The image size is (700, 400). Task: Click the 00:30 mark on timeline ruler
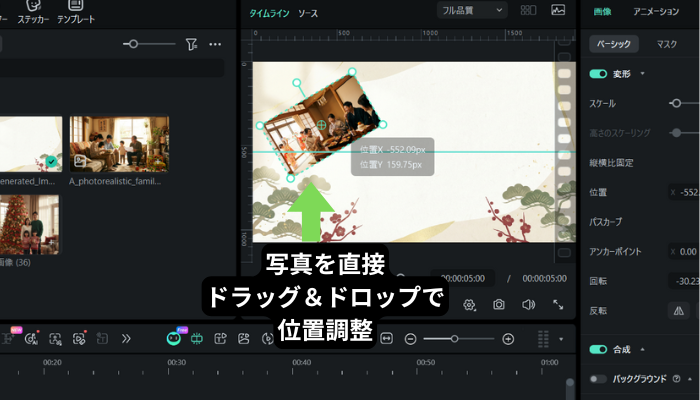click(176, 362)
